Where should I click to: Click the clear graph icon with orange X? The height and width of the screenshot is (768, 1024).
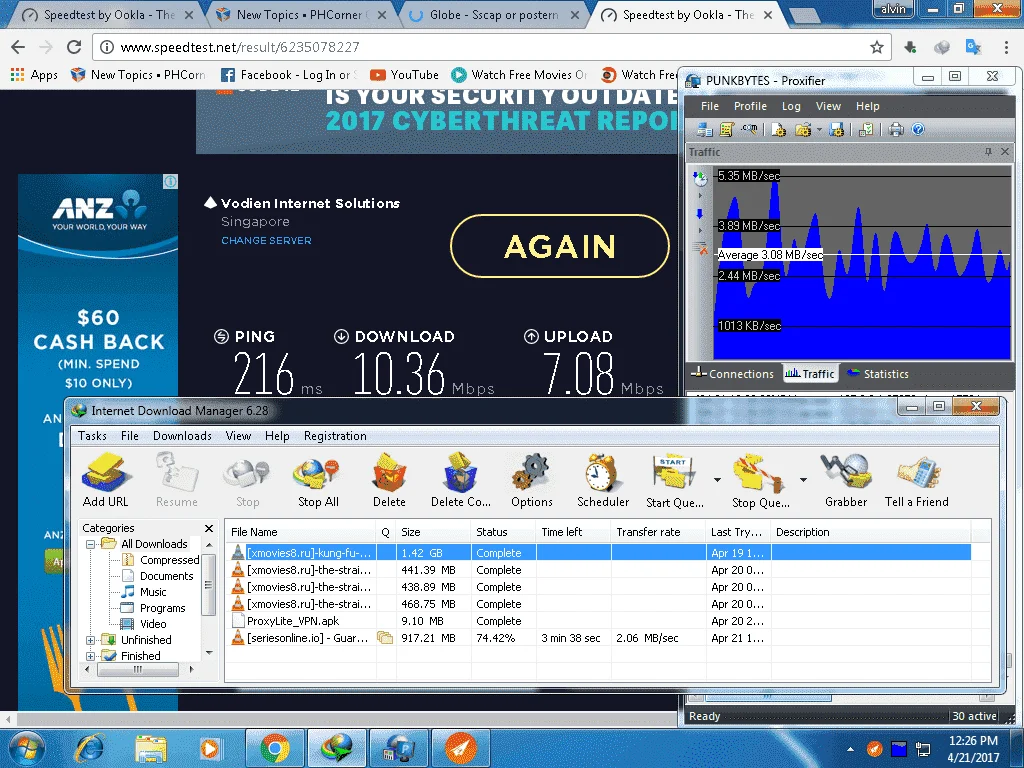[700, 248]
